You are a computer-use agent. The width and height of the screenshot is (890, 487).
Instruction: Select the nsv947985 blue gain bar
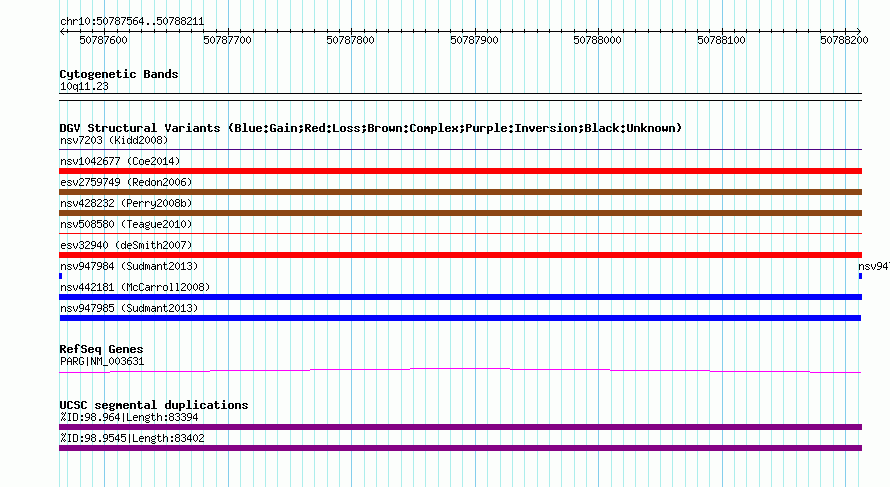point(460,318)
